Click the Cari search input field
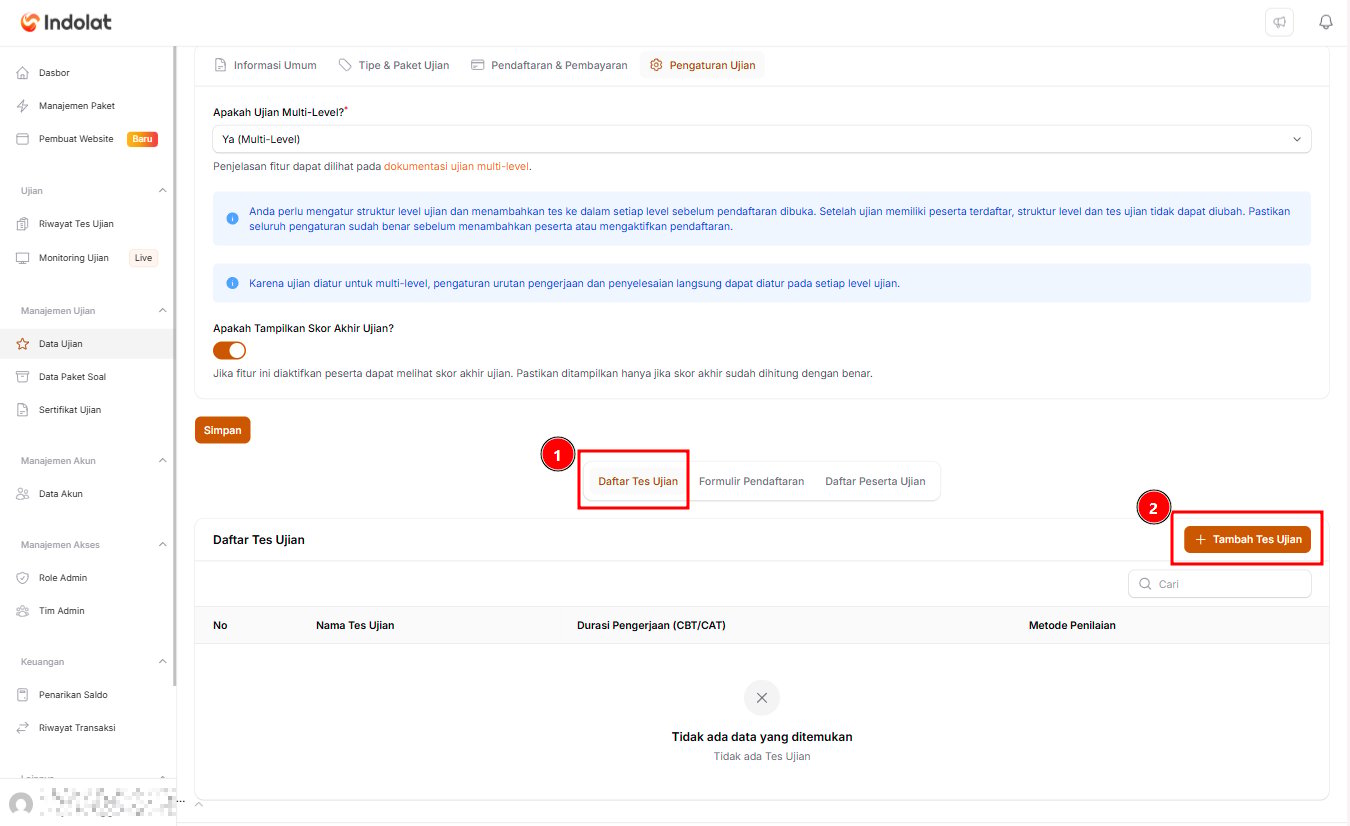Image resolution: width=1350 pixels, height=826 pixels. click(x=1219, y=584)
